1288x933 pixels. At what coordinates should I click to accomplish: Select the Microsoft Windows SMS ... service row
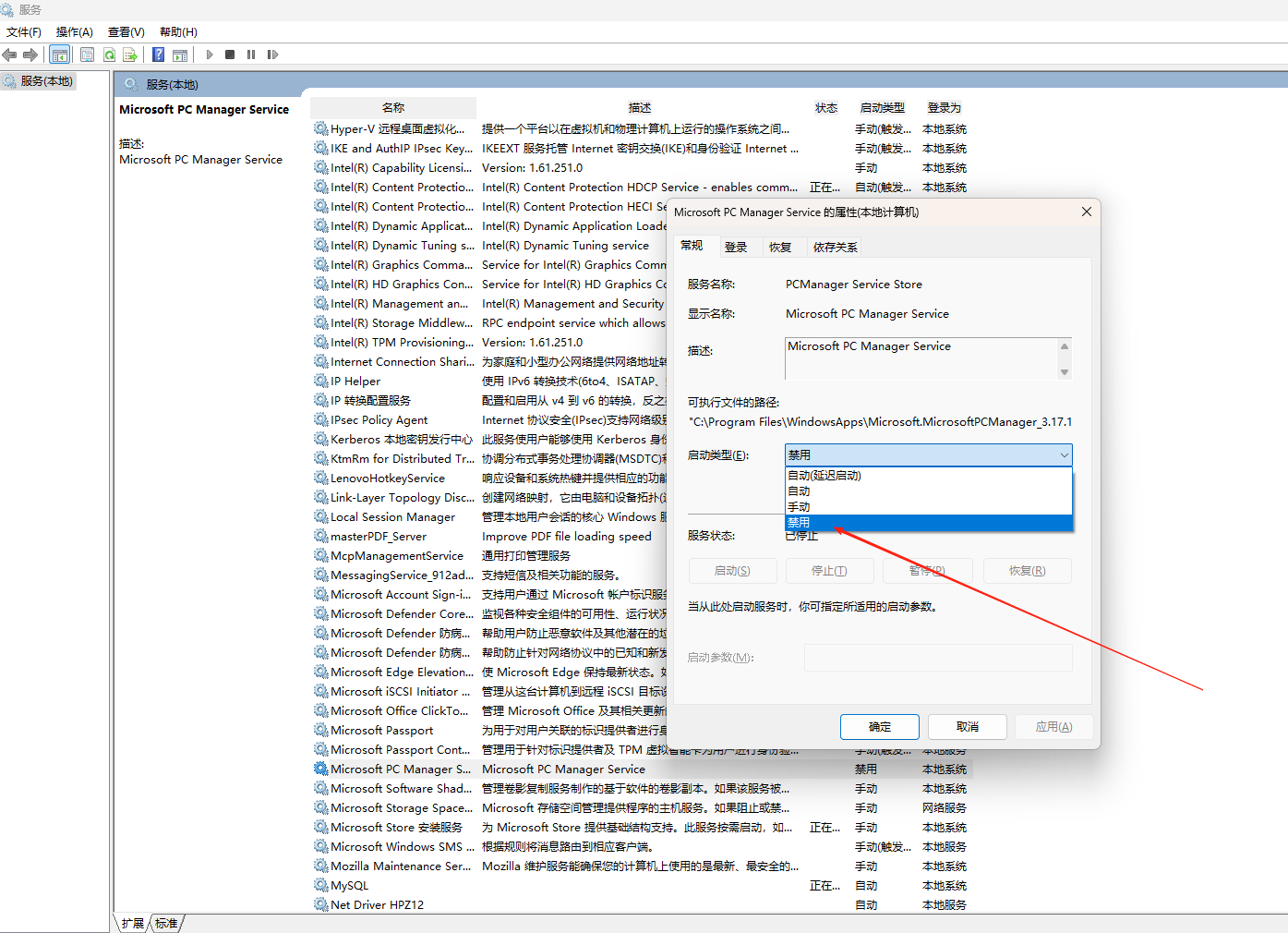(x=642, y=846)
